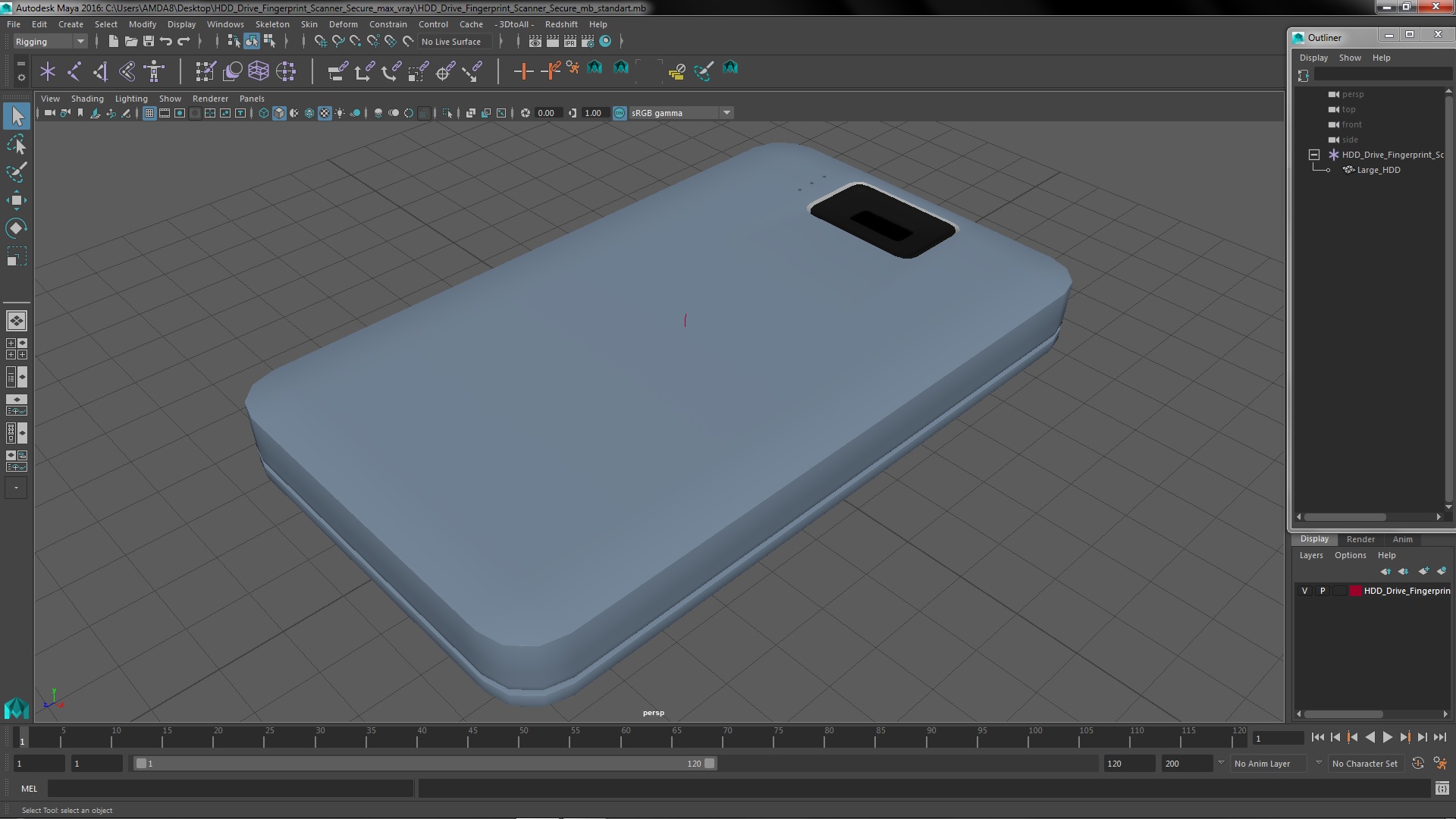1456x819 pixels.
Task: Open the Script Editor icon
Action: click(x=1442, y=789)
